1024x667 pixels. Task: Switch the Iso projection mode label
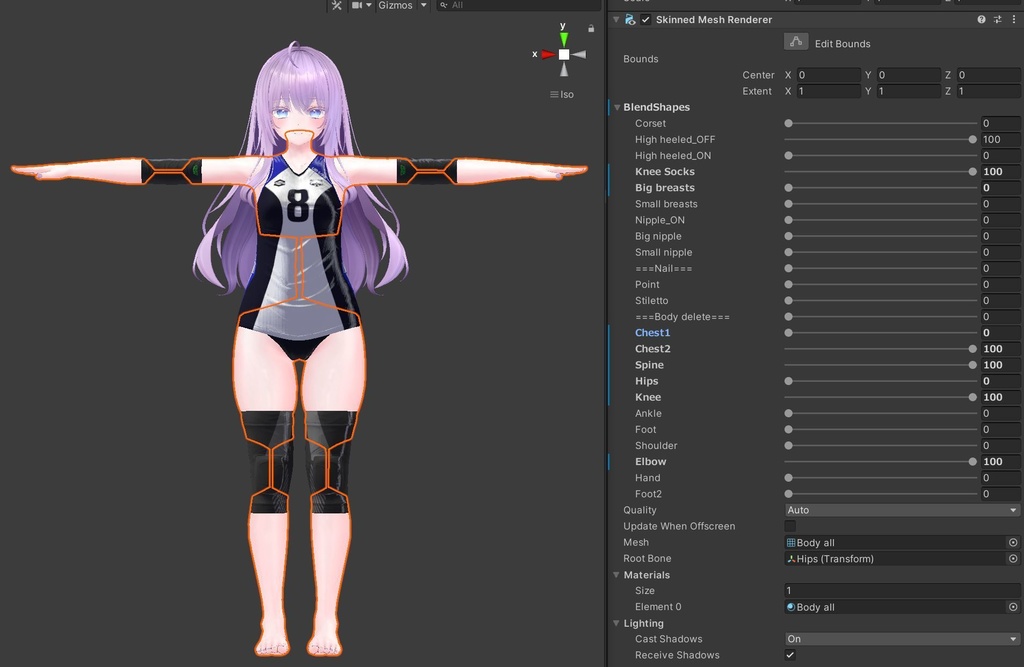pyautogui.click(x=562, y=95)
